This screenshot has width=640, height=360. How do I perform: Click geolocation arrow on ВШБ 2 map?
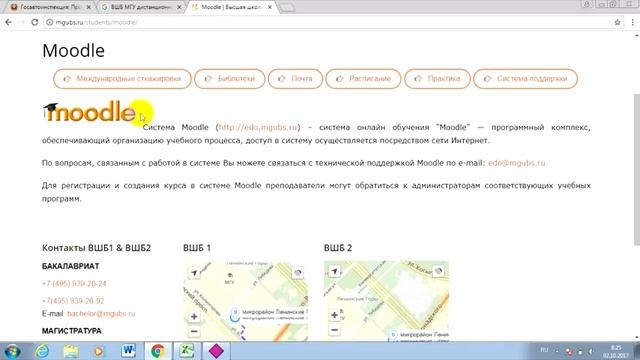335,271
